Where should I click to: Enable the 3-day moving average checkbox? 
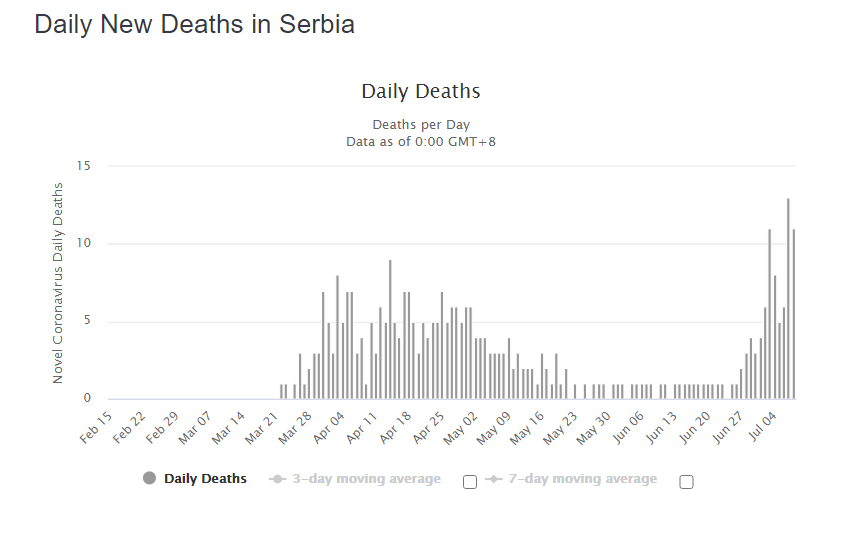(470, 482)
